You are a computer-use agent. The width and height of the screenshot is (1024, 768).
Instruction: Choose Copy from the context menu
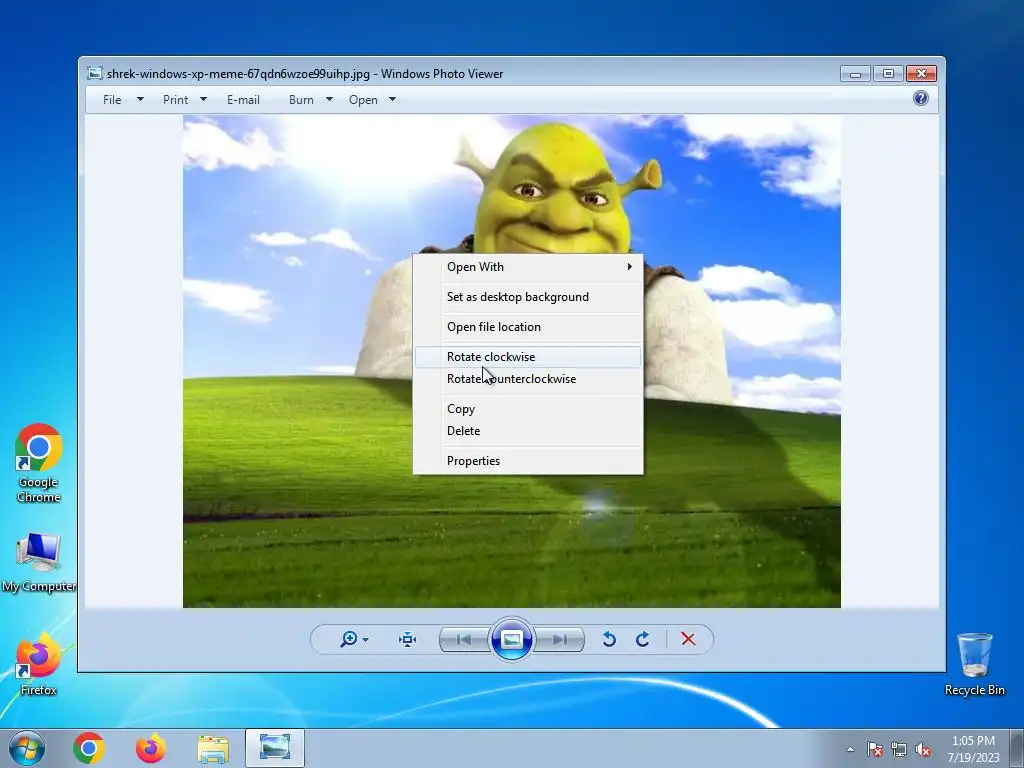pyautogui.click(x=528, y=409)
